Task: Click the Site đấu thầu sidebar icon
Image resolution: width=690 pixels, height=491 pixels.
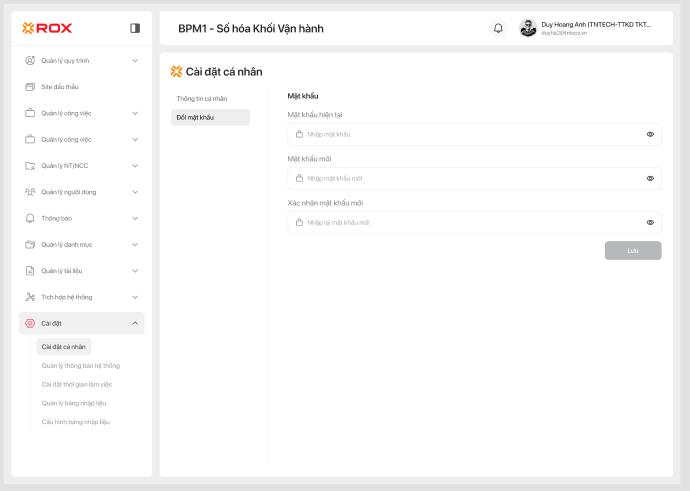Action: 30,87
